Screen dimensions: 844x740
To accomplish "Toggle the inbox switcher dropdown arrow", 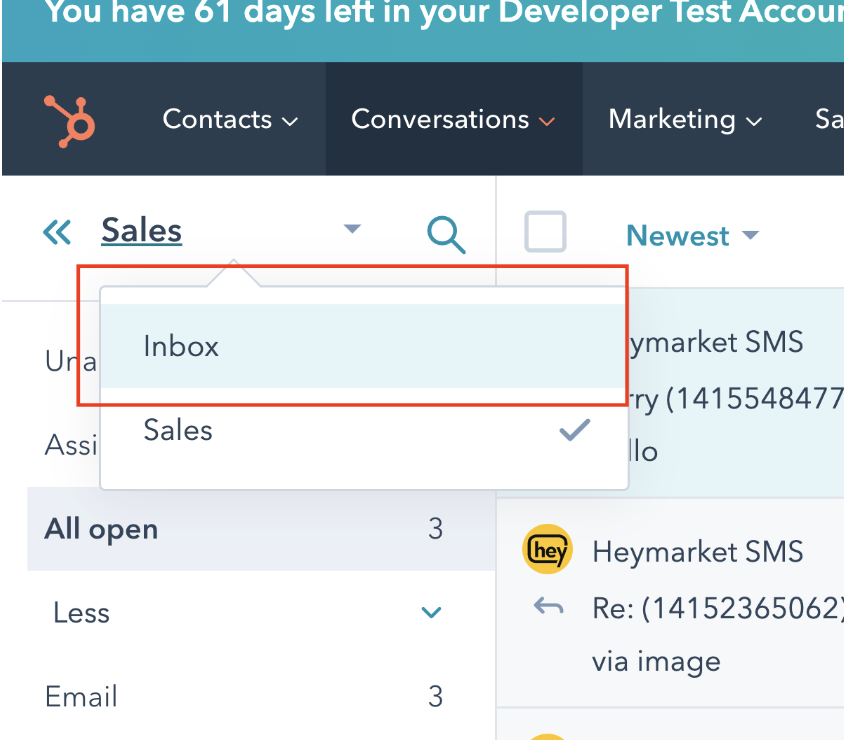I will coord(352,229).
